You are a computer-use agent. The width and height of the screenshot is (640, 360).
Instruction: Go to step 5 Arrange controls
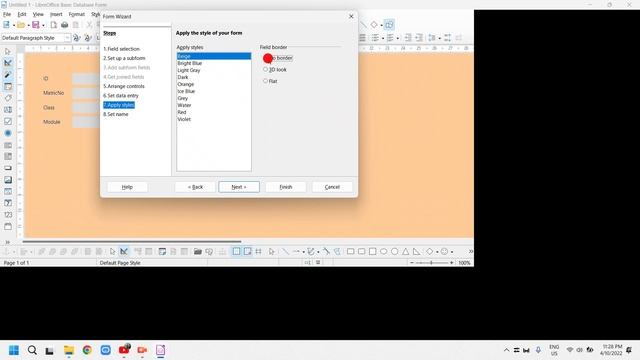(124, 86)
